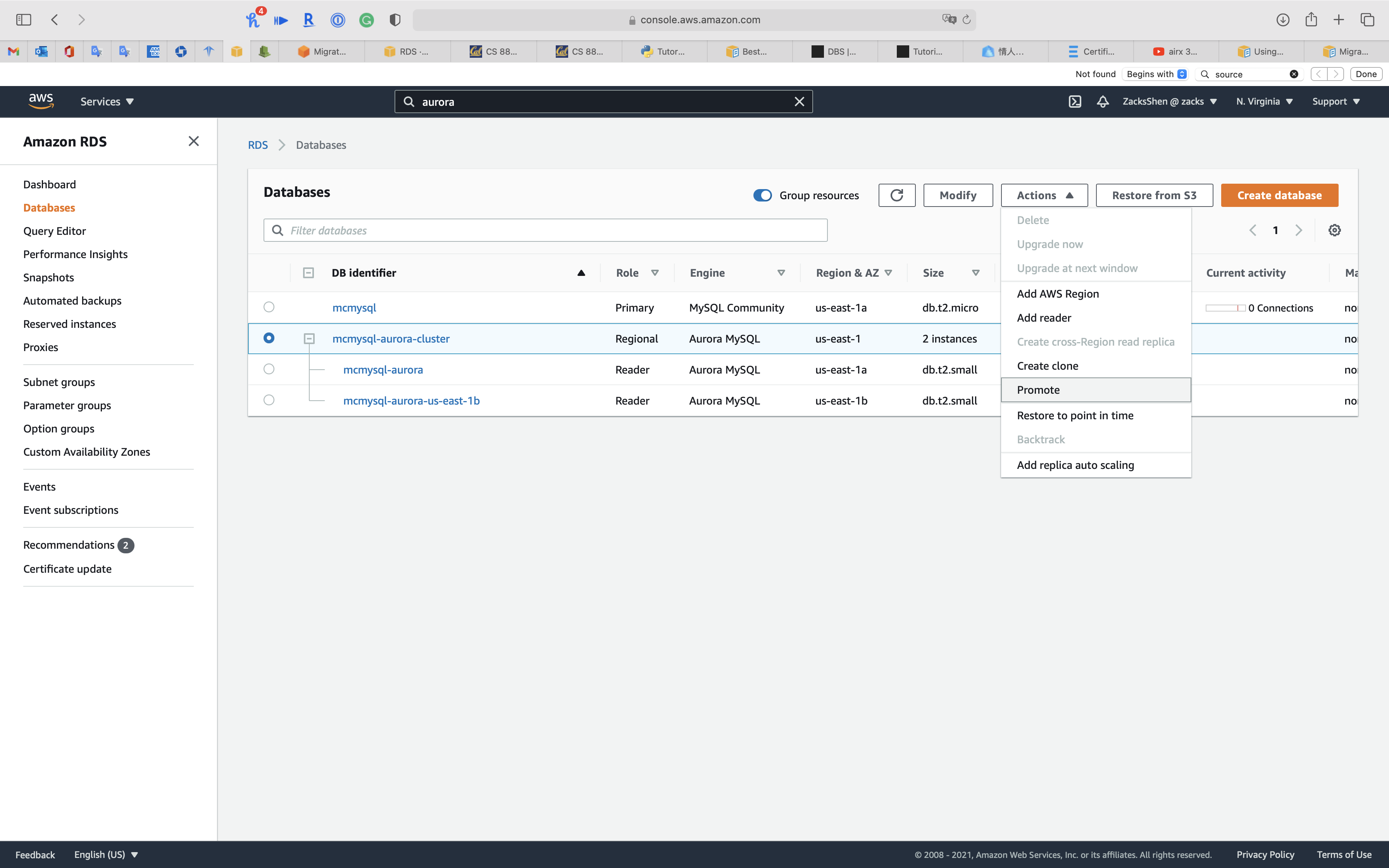Click Safari downloads icon

coord(1283,19)
